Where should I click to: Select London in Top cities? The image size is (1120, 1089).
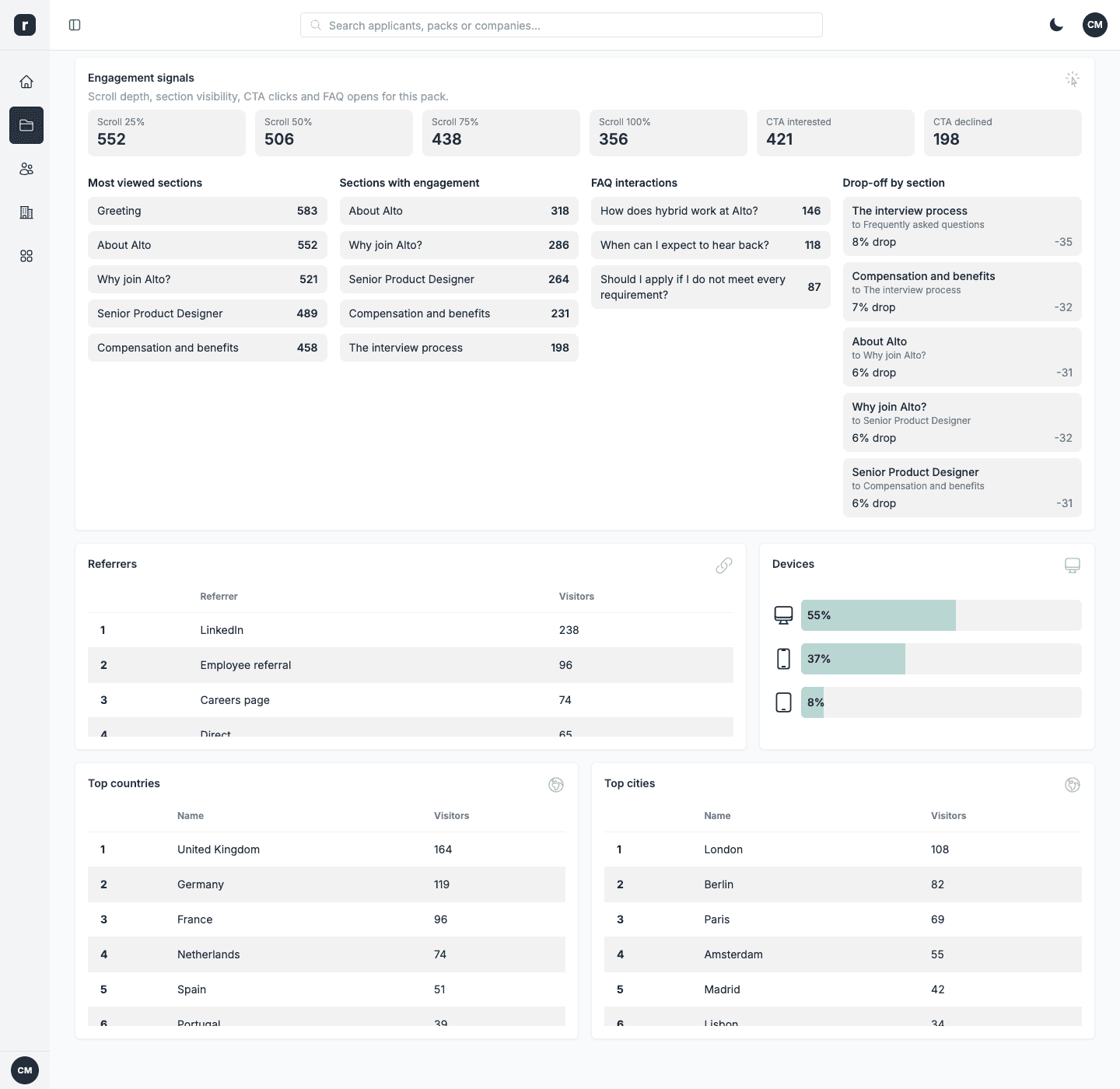(x=843, y=849)
